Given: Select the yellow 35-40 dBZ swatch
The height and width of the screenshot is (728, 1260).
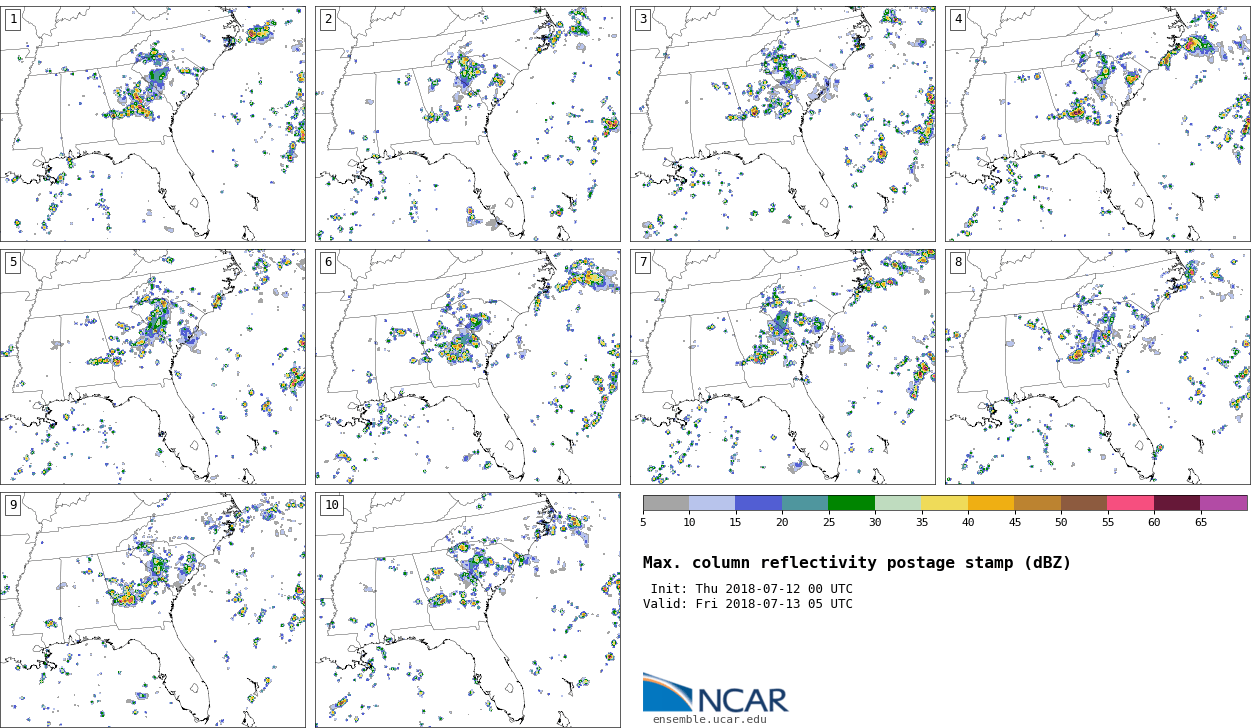Looking at the screenshot, I should coord(944,503).
